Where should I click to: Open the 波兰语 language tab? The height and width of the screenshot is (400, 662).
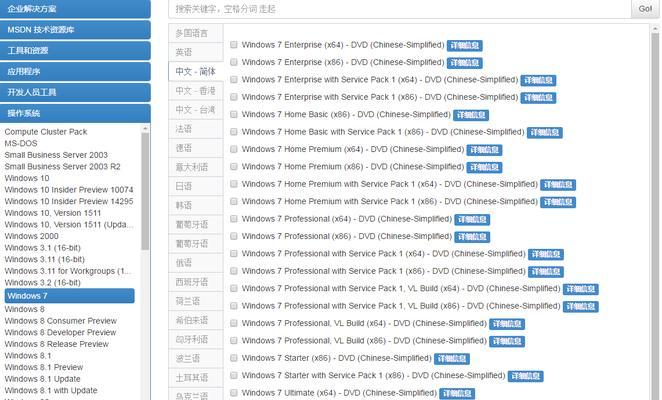click(195, 359)
